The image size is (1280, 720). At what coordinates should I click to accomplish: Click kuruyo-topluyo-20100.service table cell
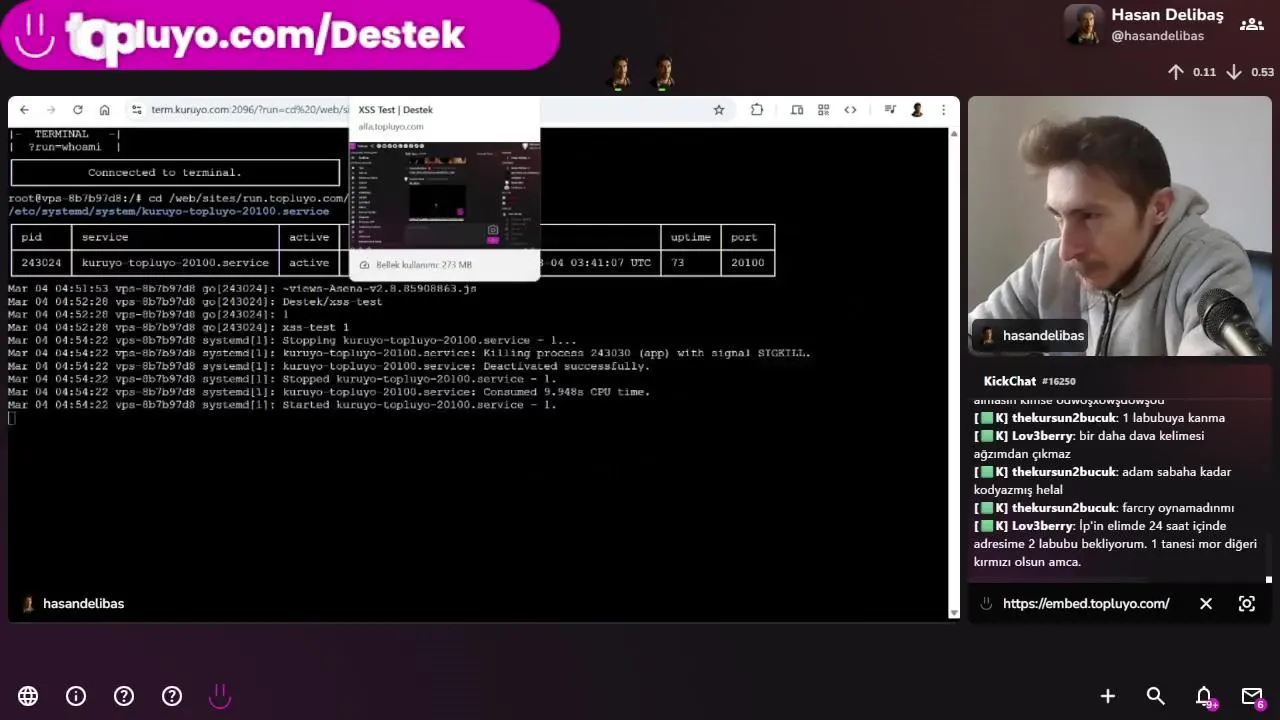(175, 263)
